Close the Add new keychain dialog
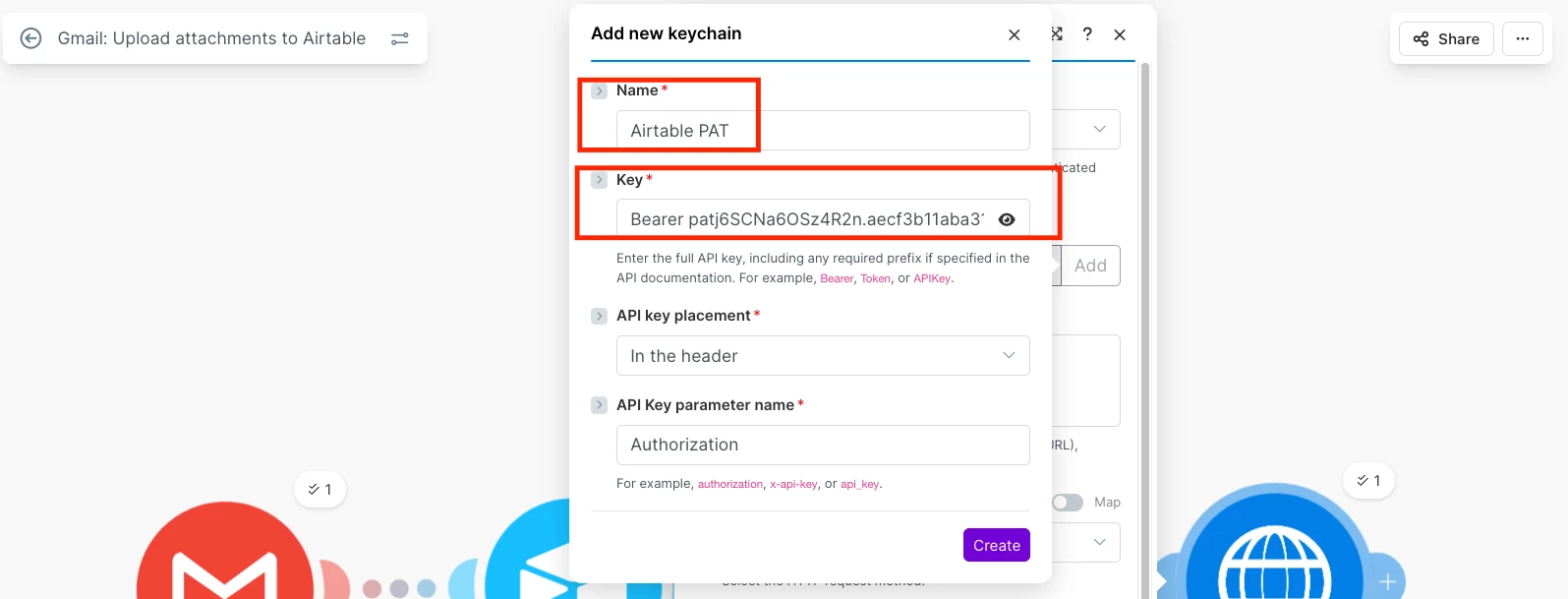Screen dimensions: 1568x599 tap(1014, 34)
